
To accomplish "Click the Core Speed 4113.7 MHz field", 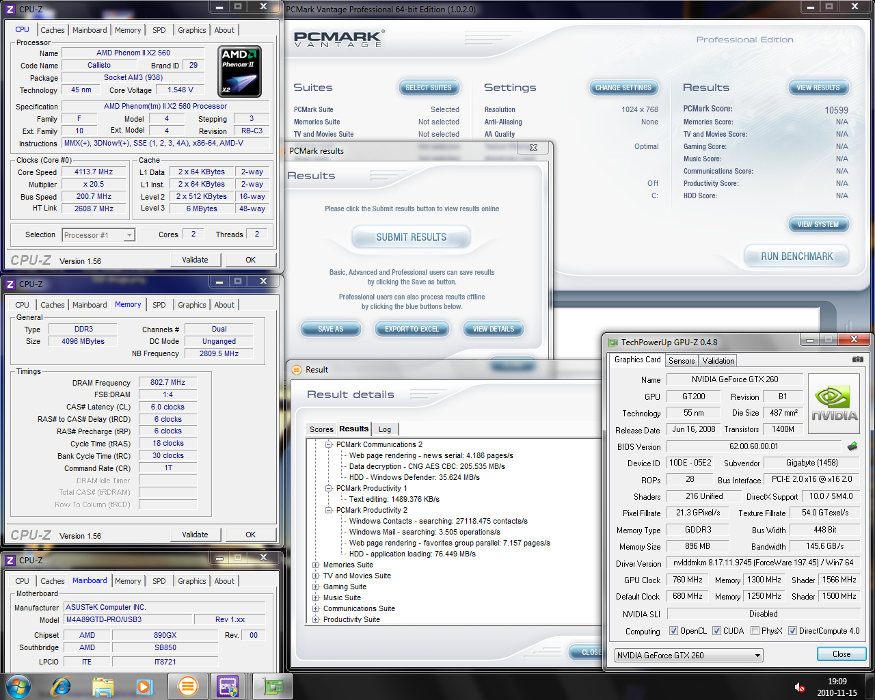I will tap(94, 172).
